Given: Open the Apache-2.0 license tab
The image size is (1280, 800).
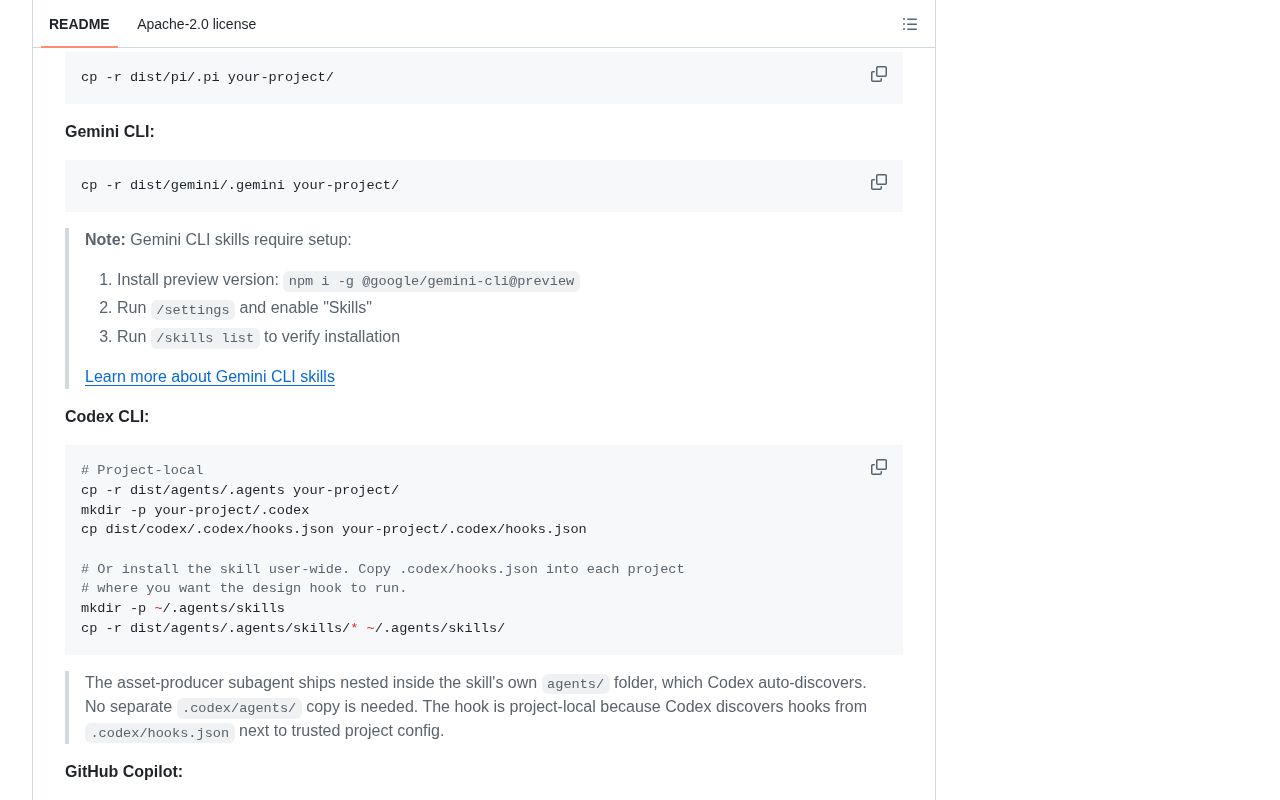Looking at the screenshot, I should point(197,24).
